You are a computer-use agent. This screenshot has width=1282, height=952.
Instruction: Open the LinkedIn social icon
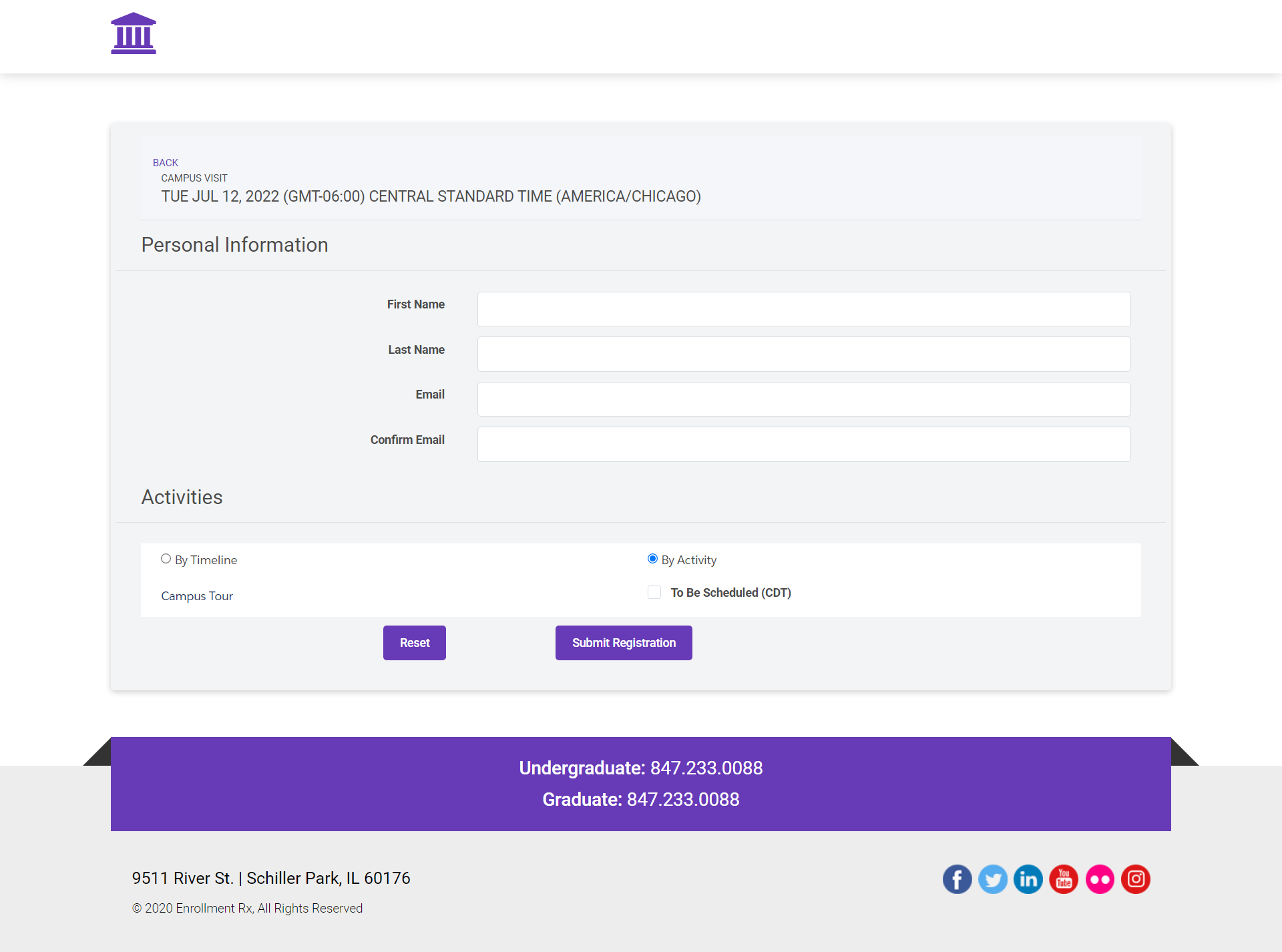(x=1028, y=879)
